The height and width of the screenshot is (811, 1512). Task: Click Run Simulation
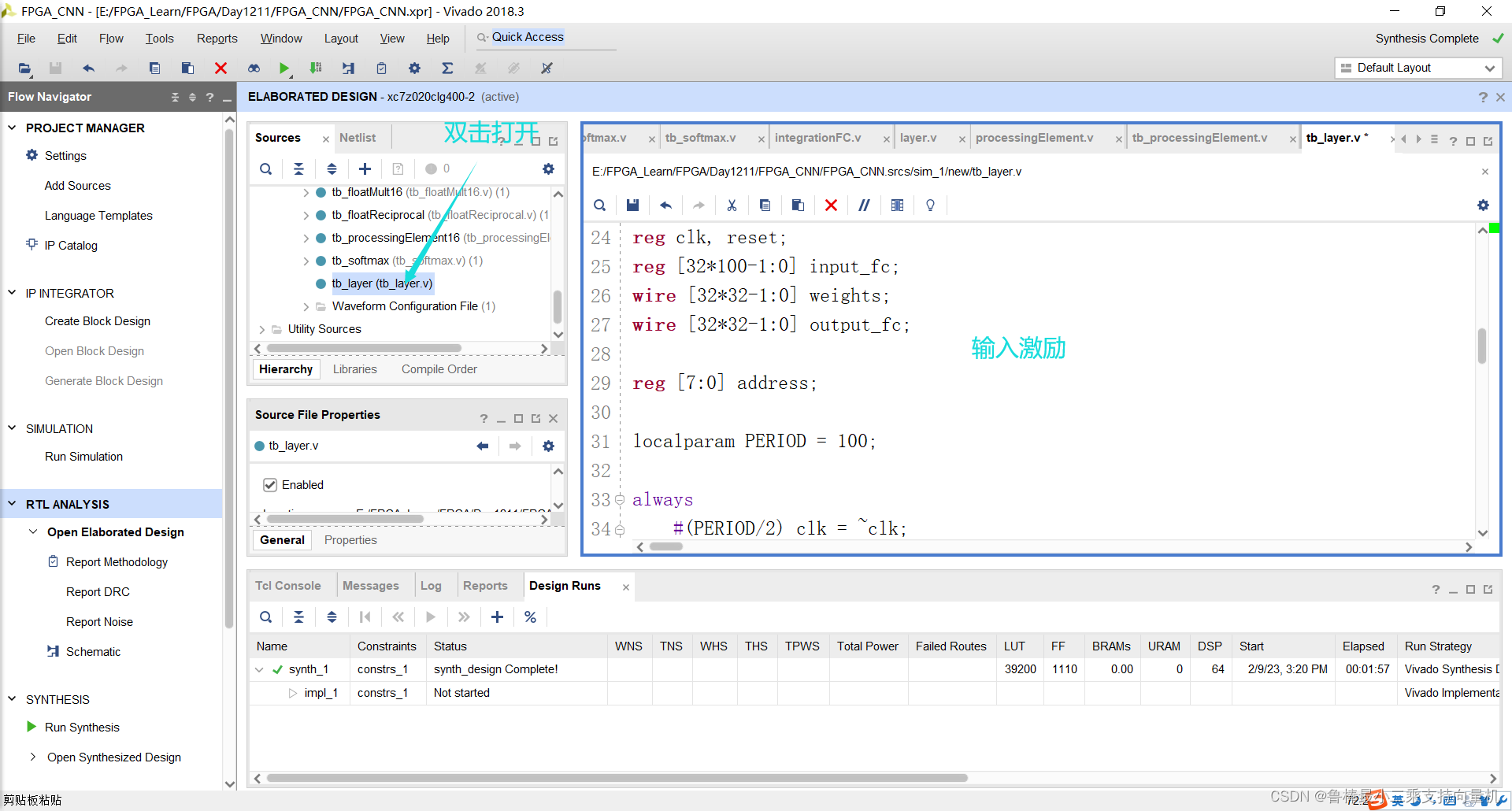83,457
